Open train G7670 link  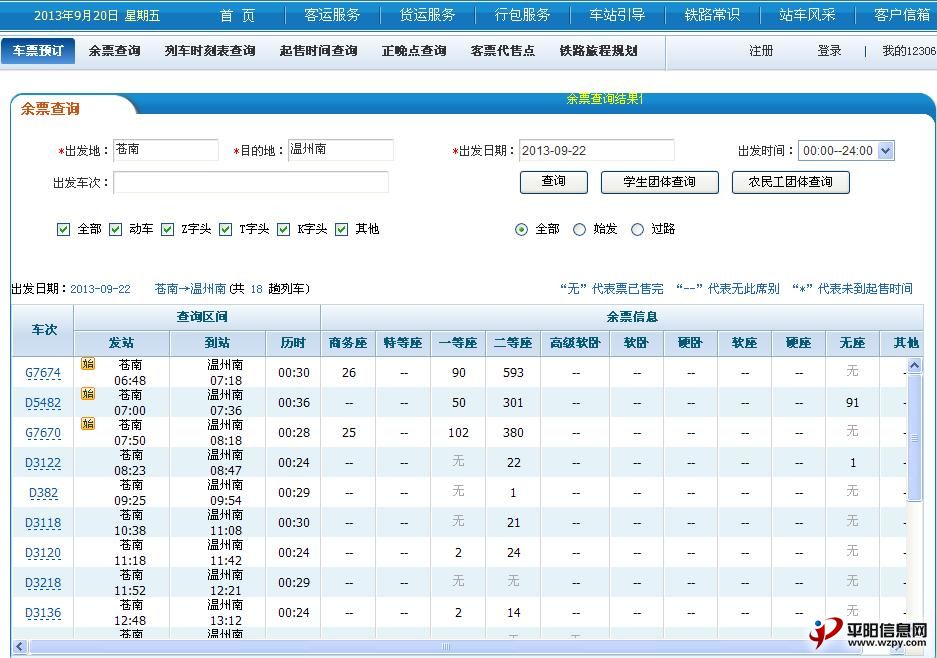(x=43, y=433)
